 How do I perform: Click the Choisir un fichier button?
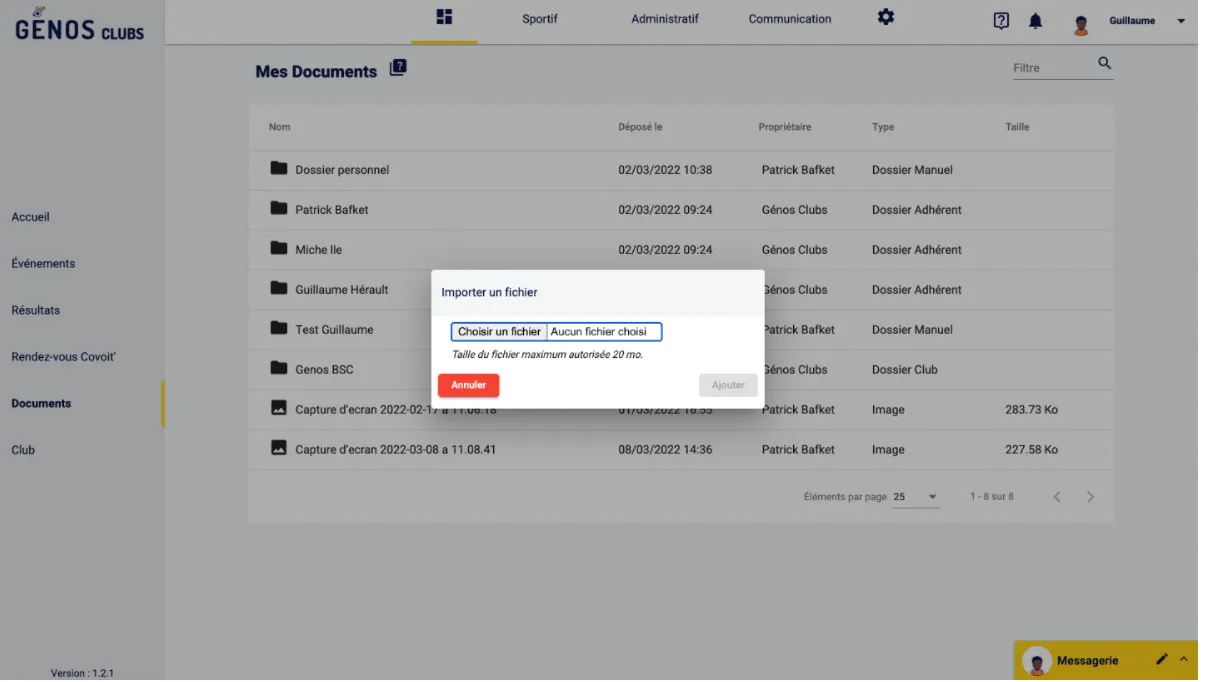(x=499, y=332)
